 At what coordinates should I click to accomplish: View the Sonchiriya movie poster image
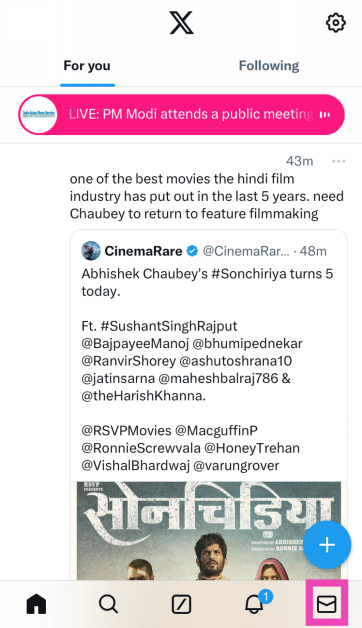pos(209,531)
